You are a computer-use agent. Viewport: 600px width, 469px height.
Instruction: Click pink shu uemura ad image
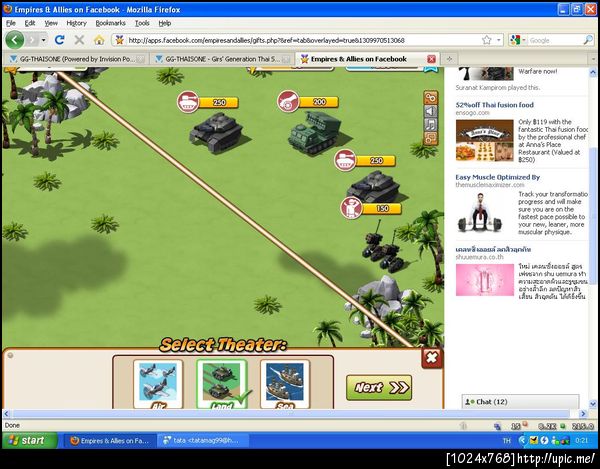click(x=484, y=280)
